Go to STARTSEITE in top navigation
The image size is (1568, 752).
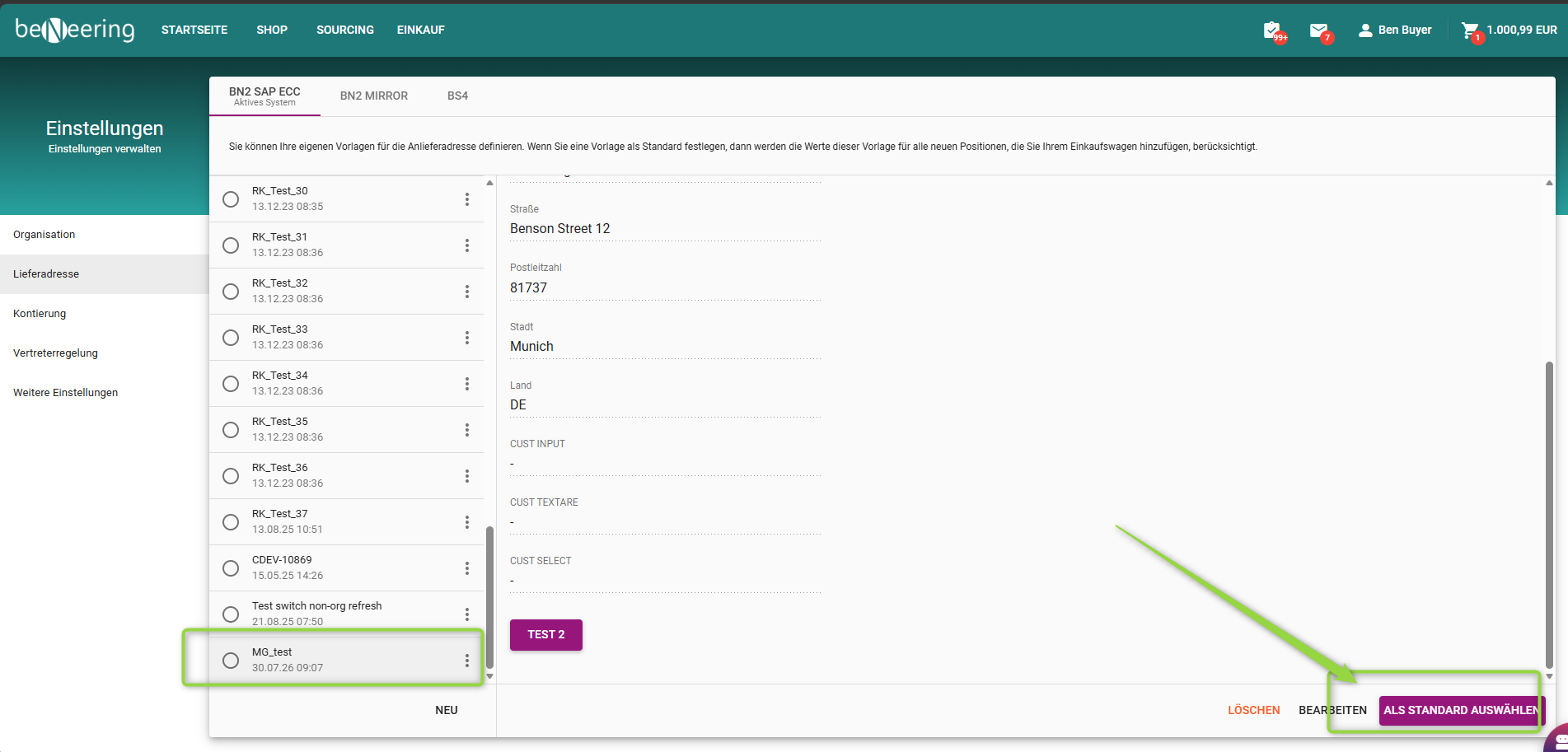click(x=194, y=30)
